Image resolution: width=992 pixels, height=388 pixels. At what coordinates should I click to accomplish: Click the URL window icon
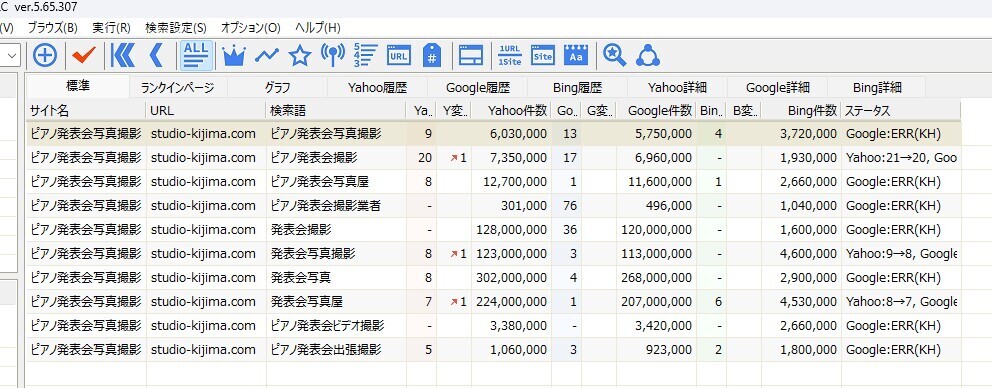[399, 55]
